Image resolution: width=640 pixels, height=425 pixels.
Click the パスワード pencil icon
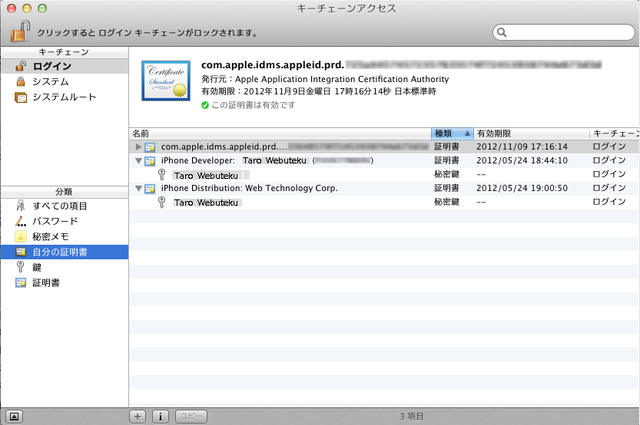click(20, 221)
